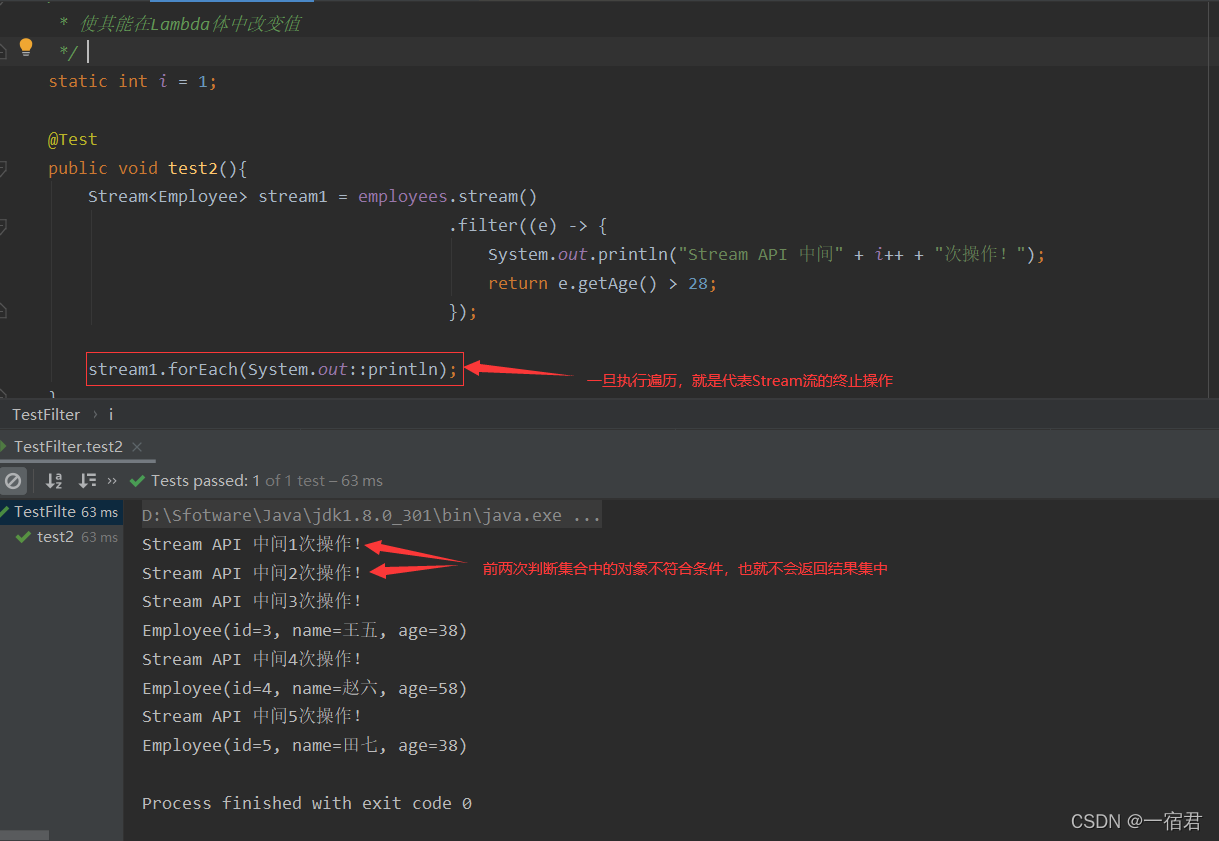This screenshot has width=1219, height=841.
Task: Expand the hidden test toolbar actions chevron
Action: [112, 481]
